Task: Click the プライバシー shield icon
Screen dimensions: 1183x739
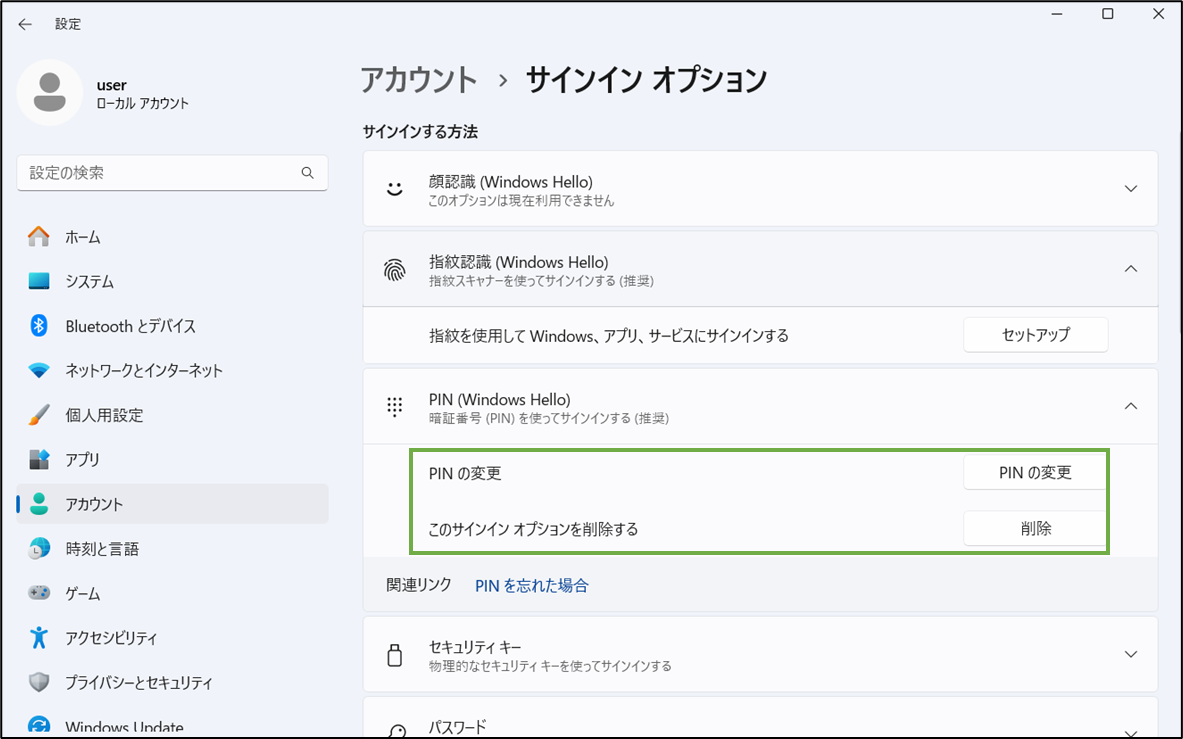Action: coord(38,682)
